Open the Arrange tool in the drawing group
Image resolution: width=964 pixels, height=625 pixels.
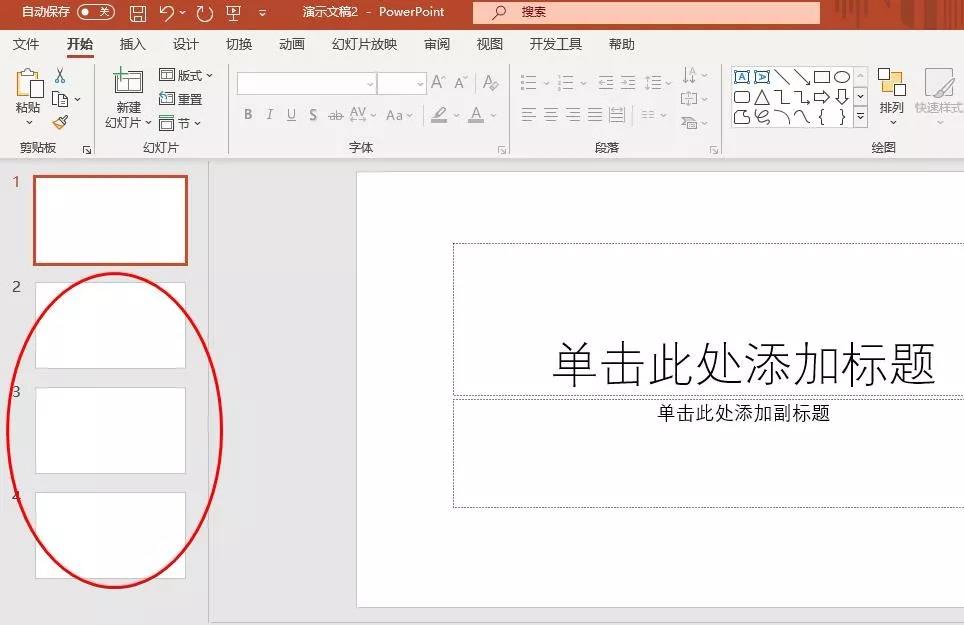pos(892,90)
